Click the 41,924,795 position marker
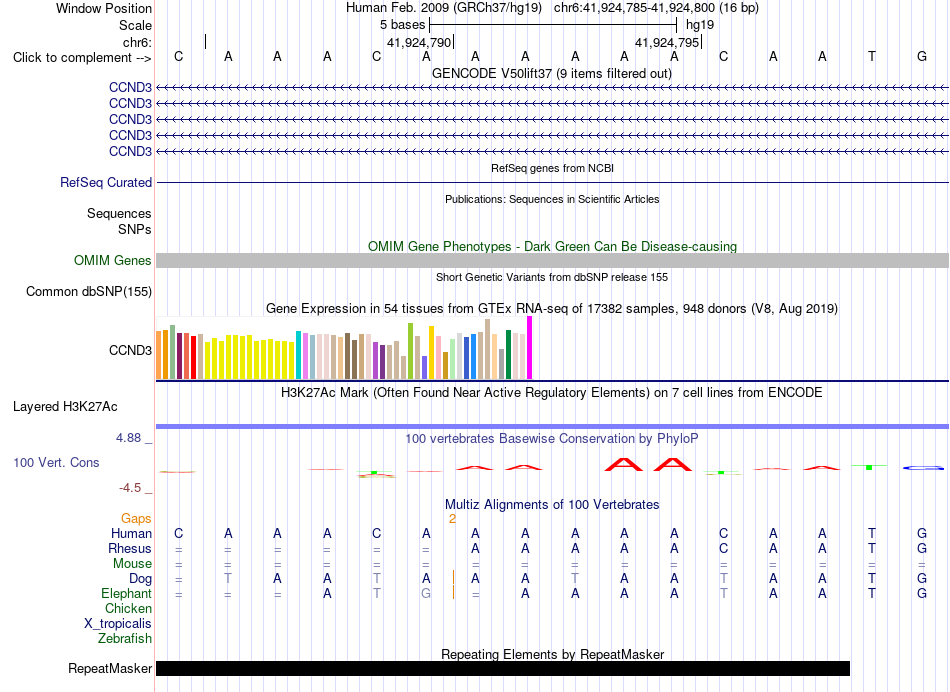This screenshot has width=950, height=692. pyautogui.click(x=667, y=42)
